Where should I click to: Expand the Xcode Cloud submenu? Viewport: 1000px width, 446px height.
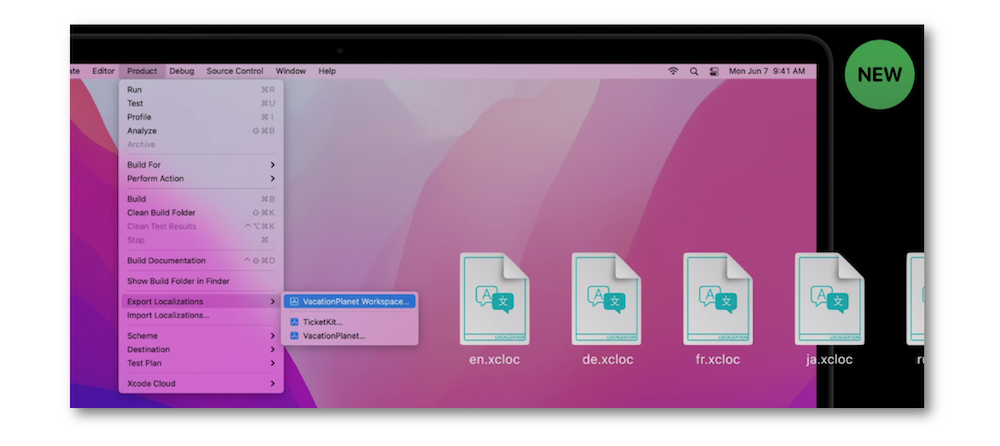[201, 383]
